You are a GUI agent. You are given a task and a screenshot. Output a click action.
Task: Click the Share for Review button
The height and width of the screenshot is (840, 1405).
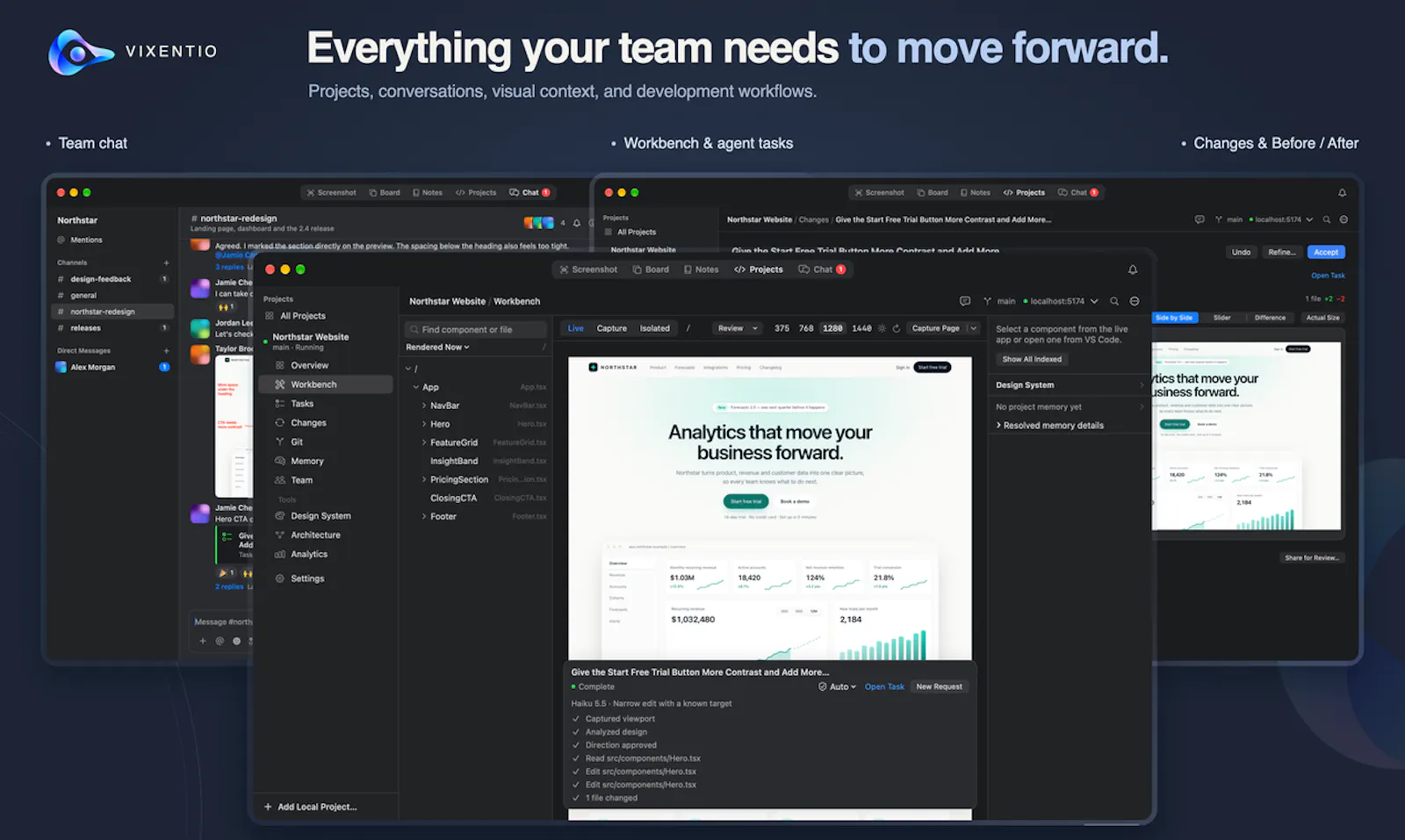tap(1312, 557)
